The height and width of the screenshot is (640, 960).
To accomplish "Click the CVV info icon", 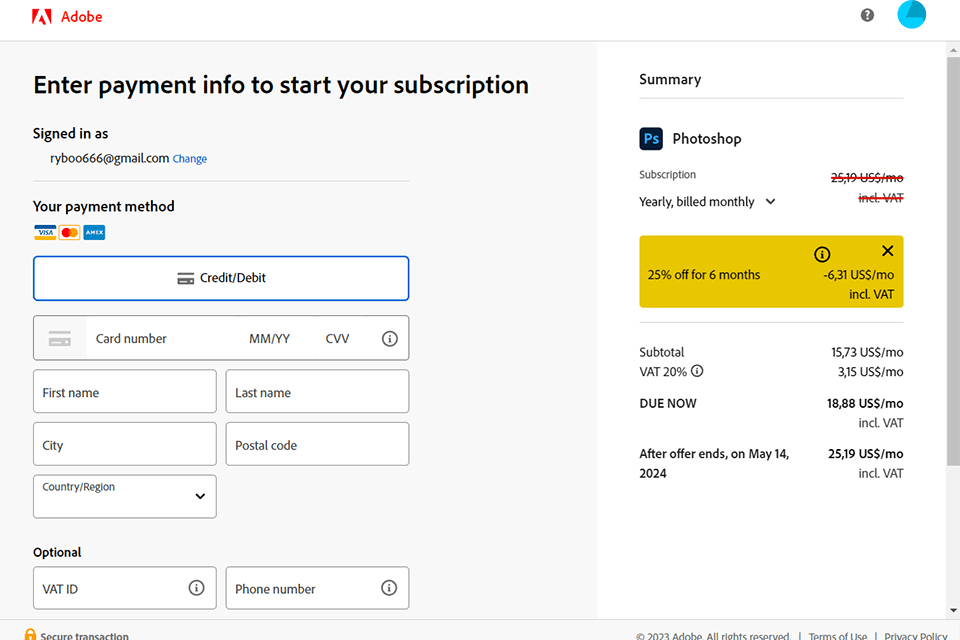I will (x=390, y=339).
